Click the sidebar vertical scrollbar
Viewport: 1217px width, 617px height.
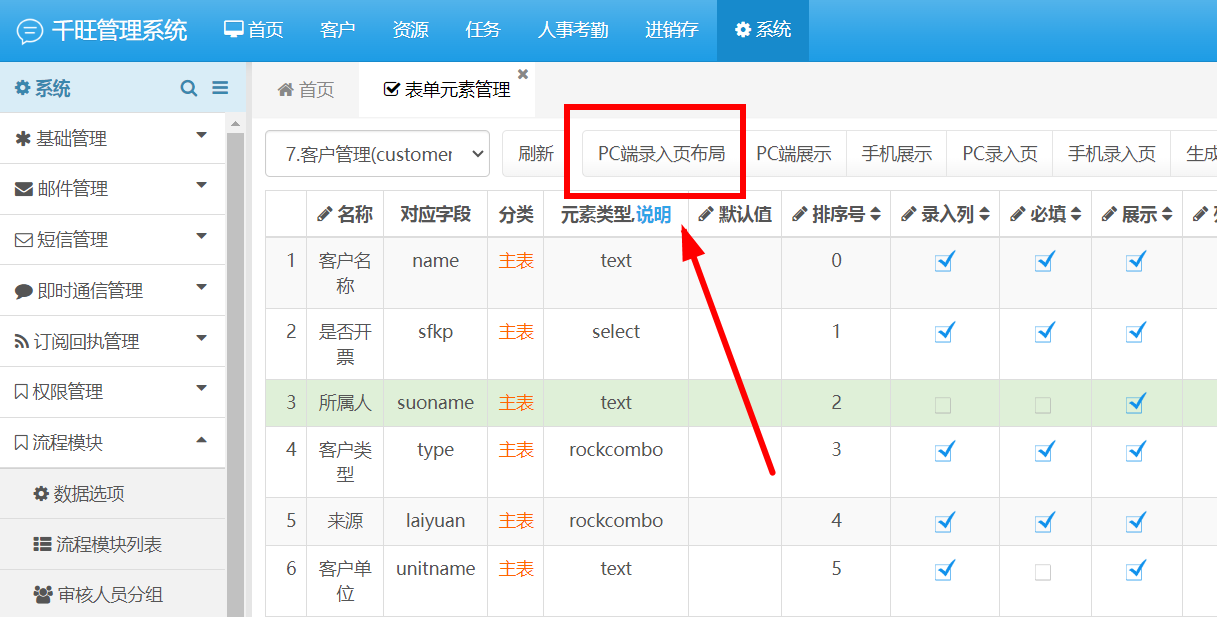[x=236, y=370]
